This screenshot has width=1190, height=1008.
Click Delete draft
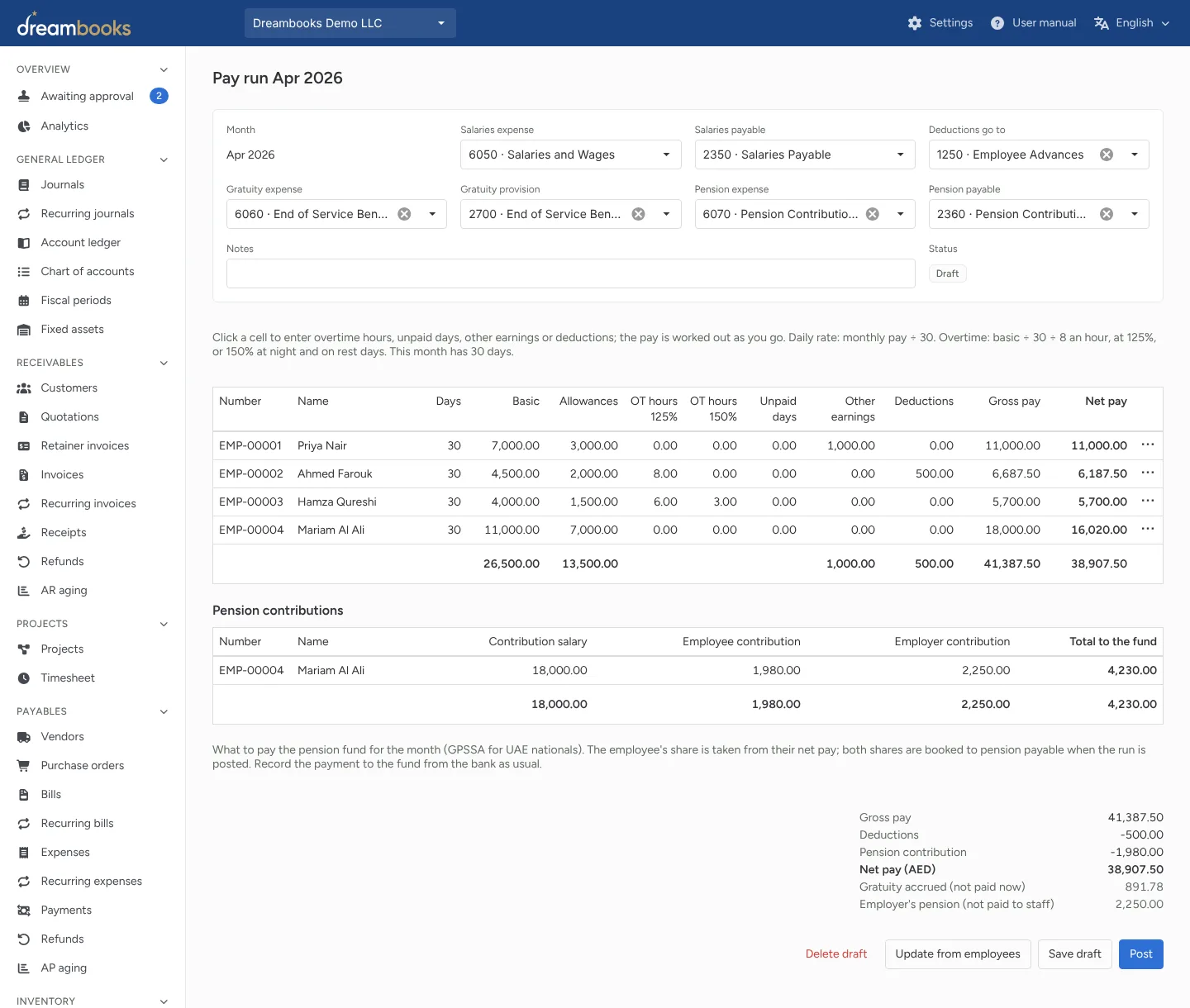click(836, 954)
